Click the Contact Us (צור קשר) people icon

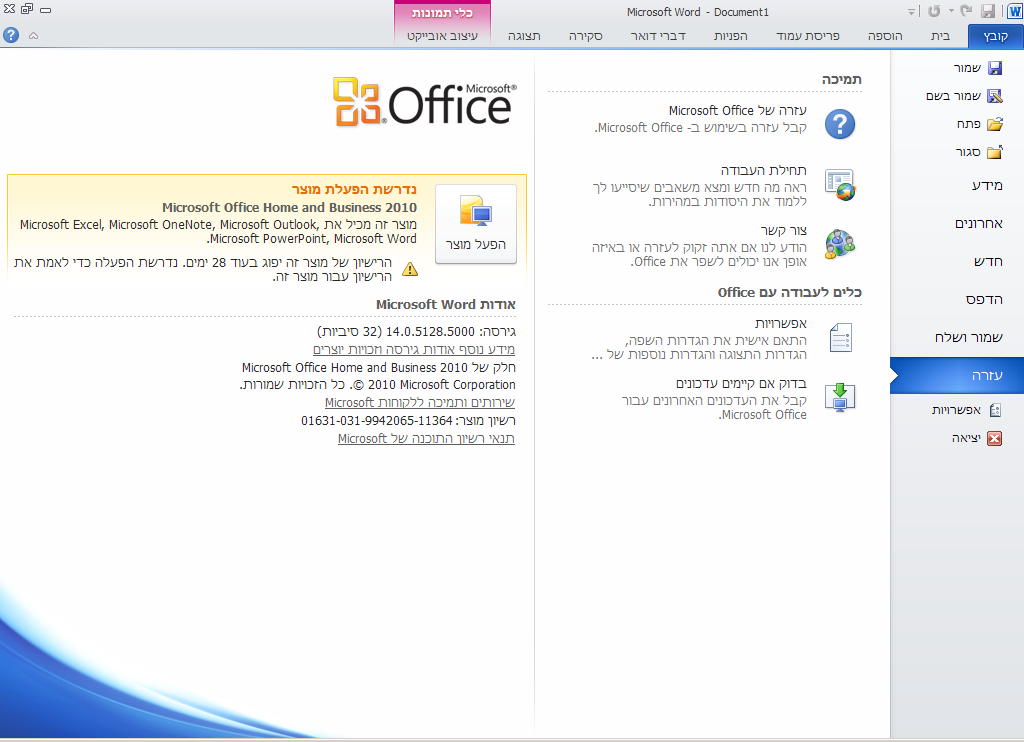[x=840, y=244]
